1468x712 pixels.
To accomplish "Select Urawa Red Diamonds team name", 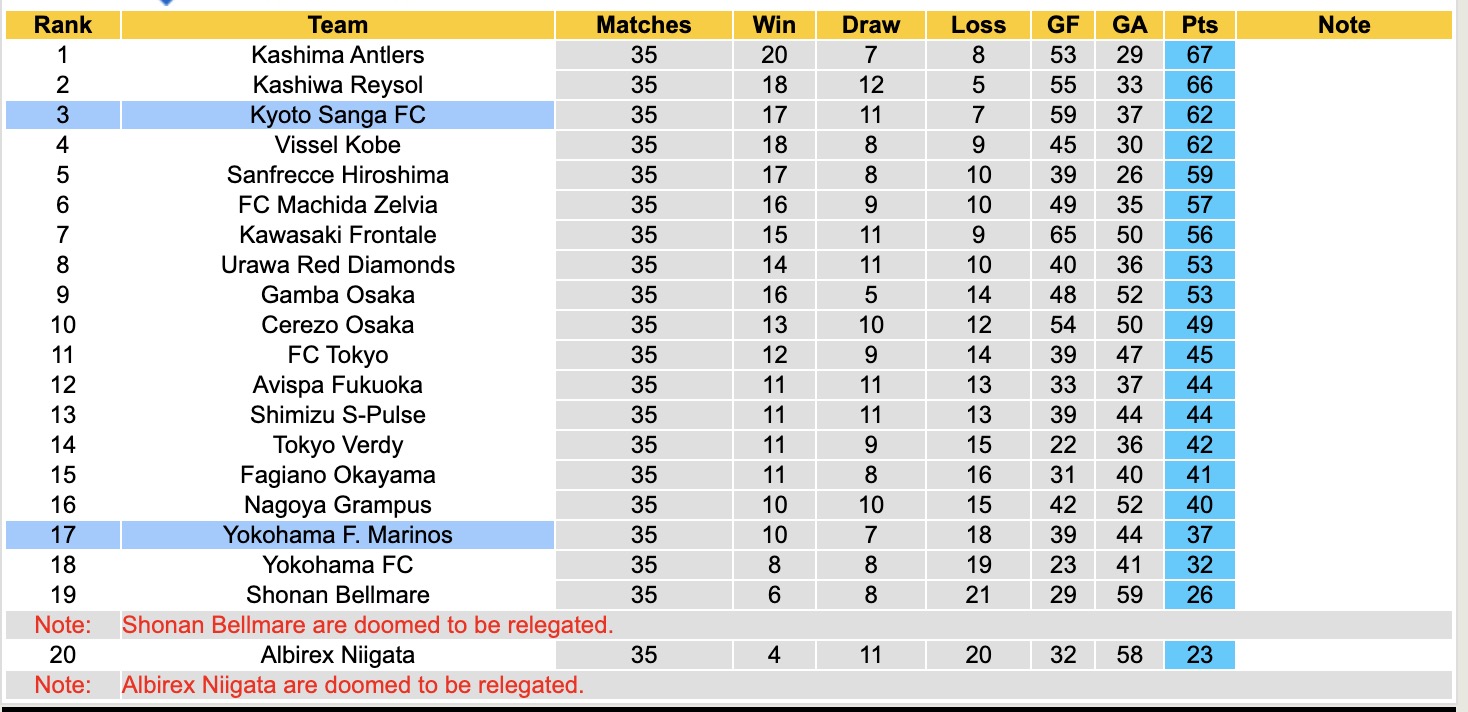I will click(338, 265).
